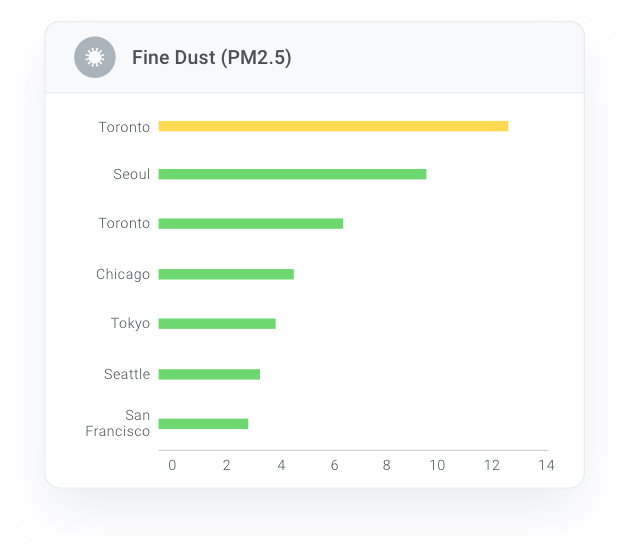629x556 pixels.
Task: Select the Seattle bar
Action: point(209,374)
